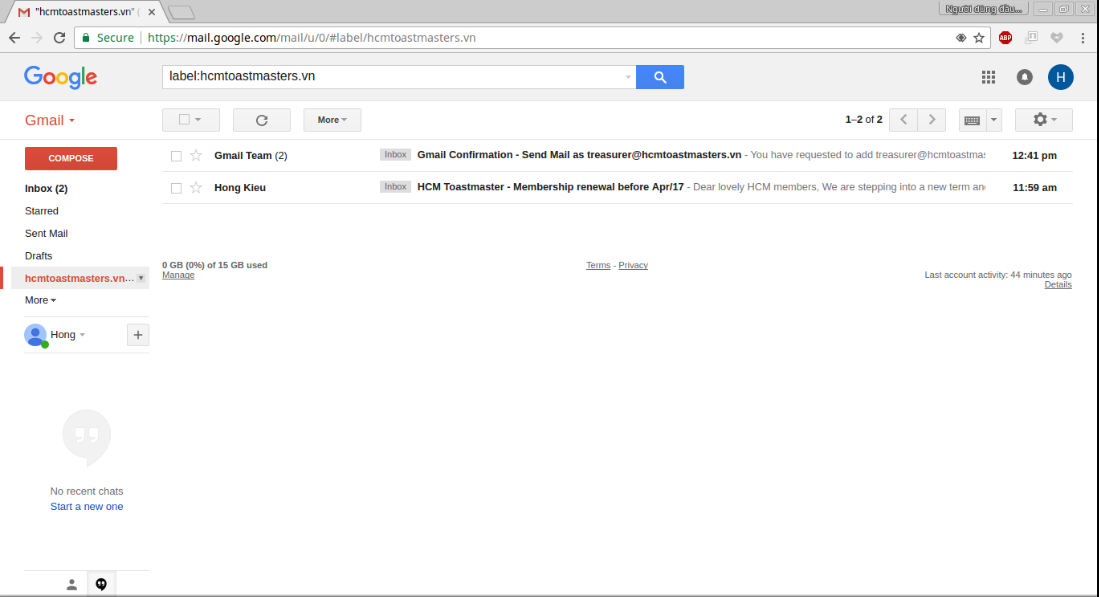Viewport: 1099px width, 597px height.
Task: Open the input tools keyboard icon
Action: coord(972,120)
